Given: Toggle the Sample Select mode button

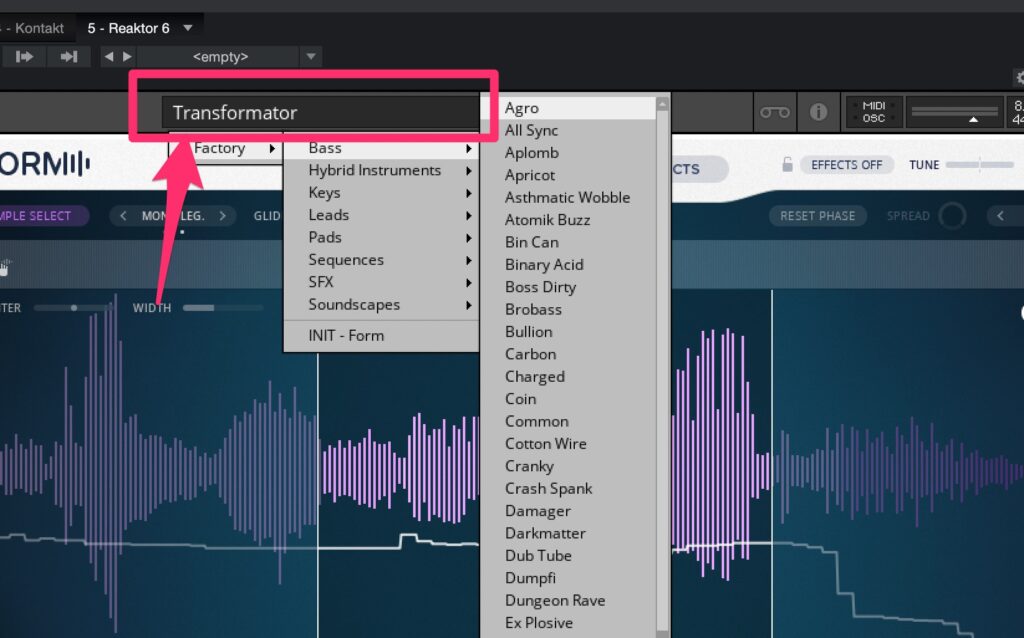Looking at the screenshot, I should pyautogui.click(x=40, y=216).
